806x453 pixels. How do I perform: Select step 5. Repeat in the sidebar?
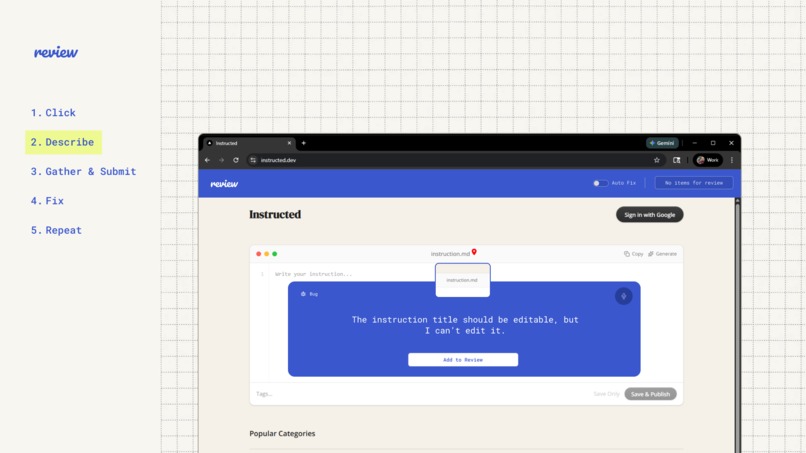point(56,230)
